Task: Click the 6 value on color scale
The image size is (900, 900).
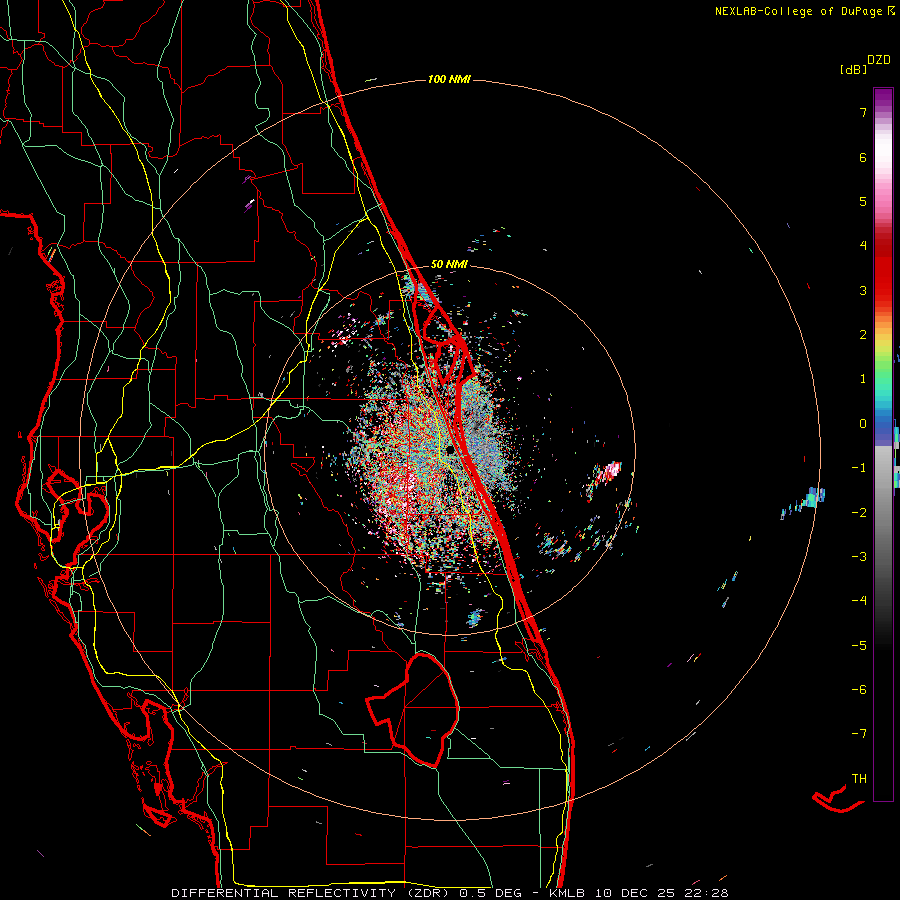Action: click(x=863, y=157)
